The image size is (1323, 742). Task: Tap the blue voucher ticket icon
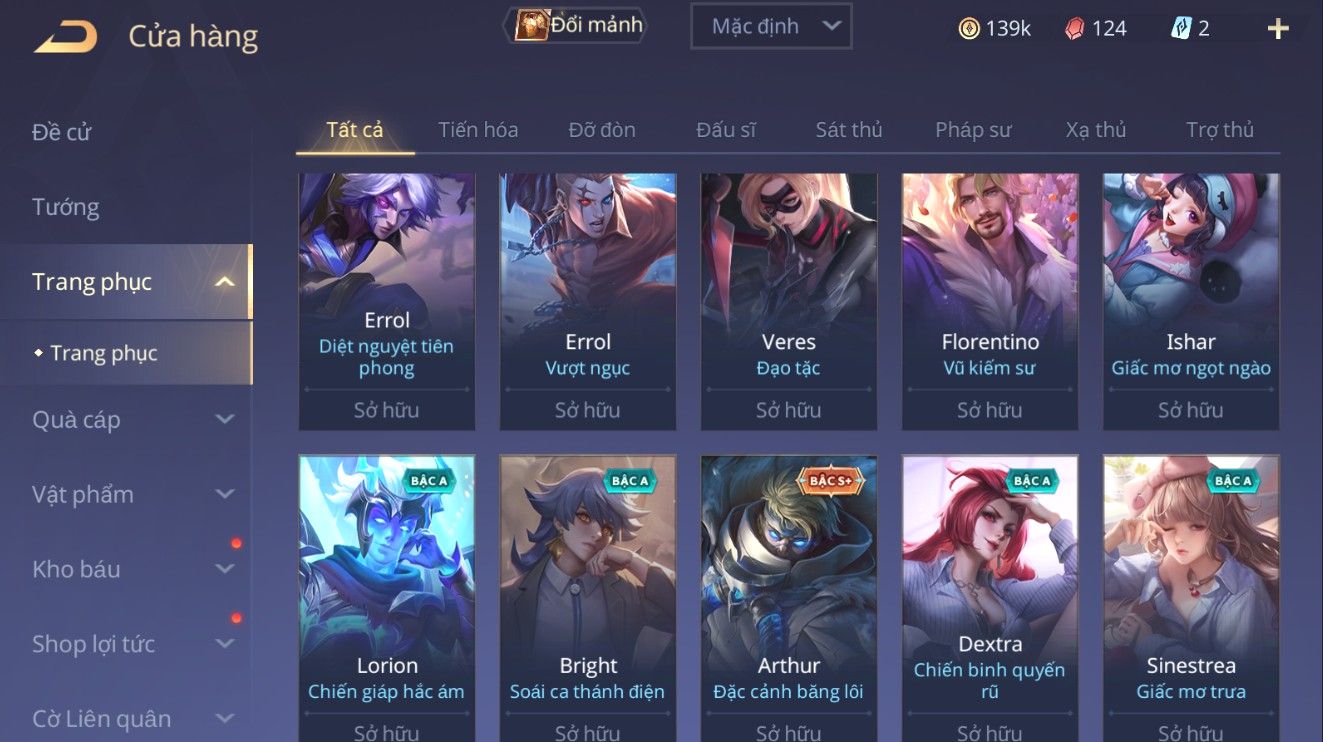point(1181,28)
